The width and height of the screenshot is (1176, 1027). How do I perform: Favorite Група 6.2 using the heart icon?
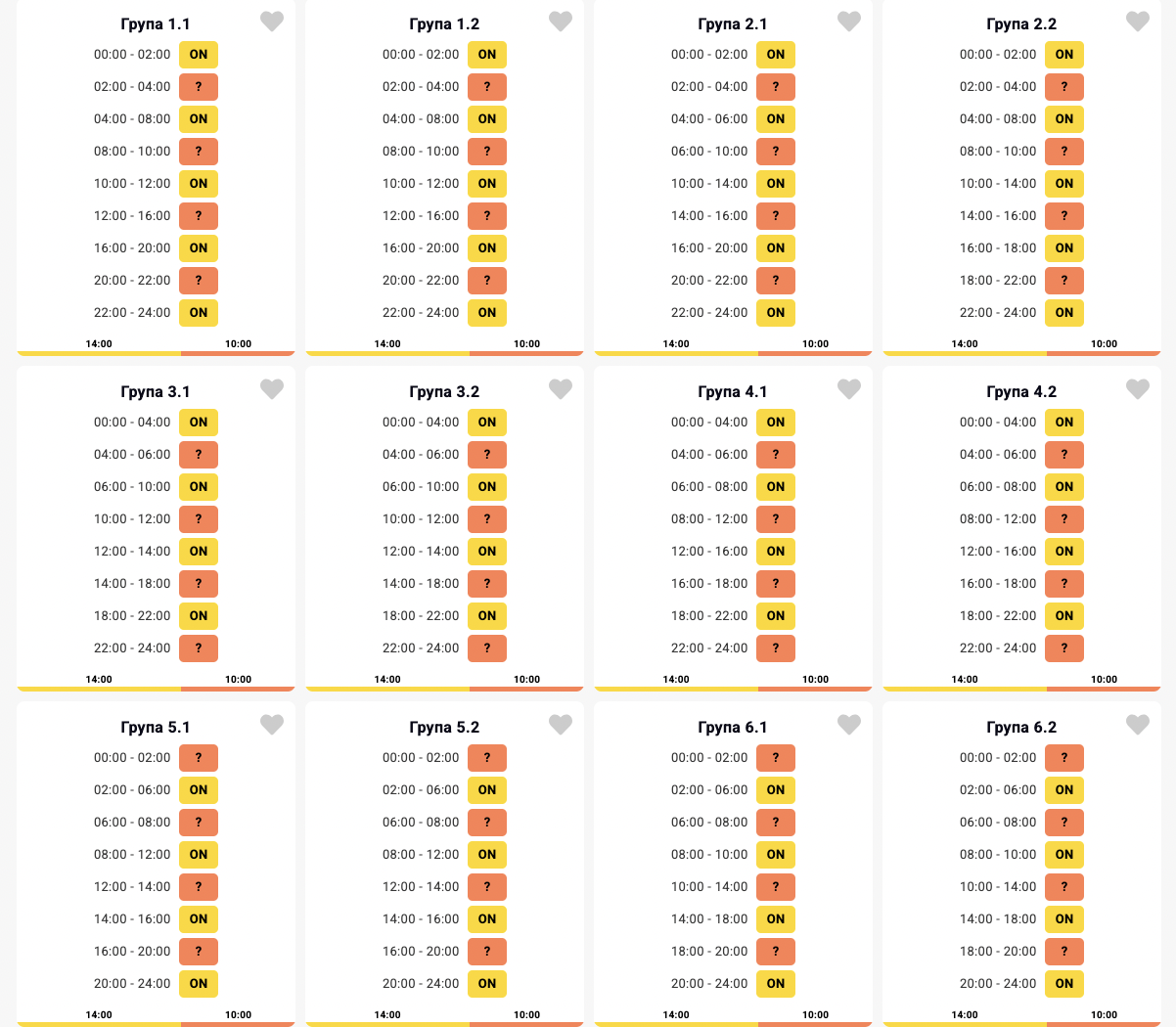click(x=1138, y=725)
